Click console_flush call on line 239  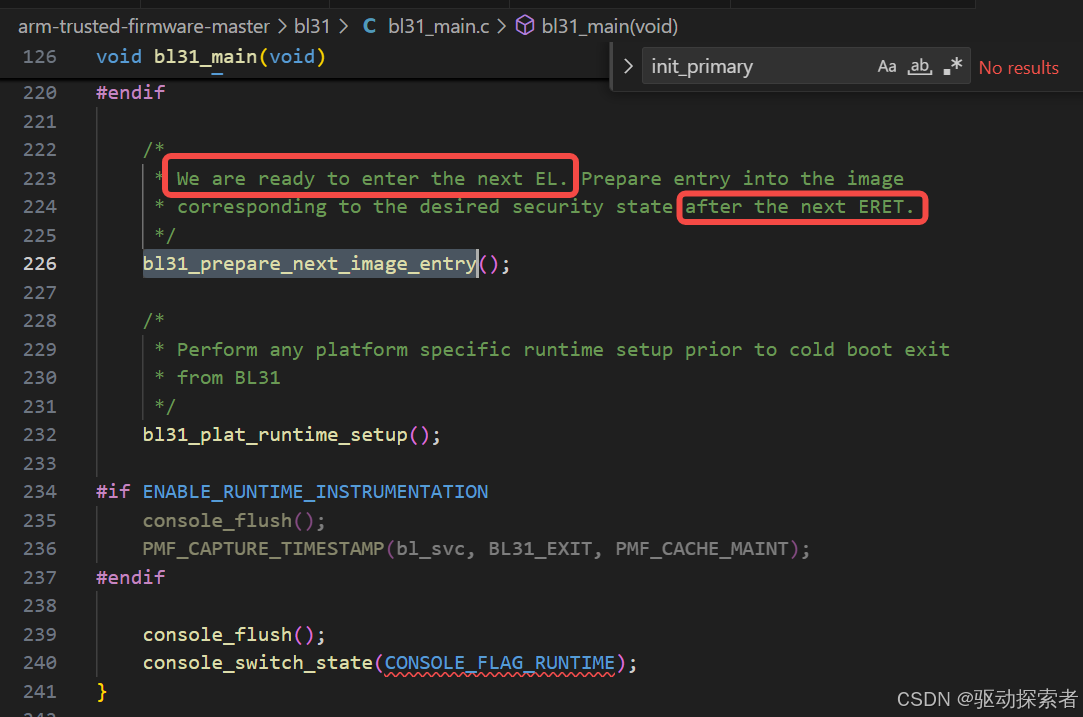pos(218,634)
